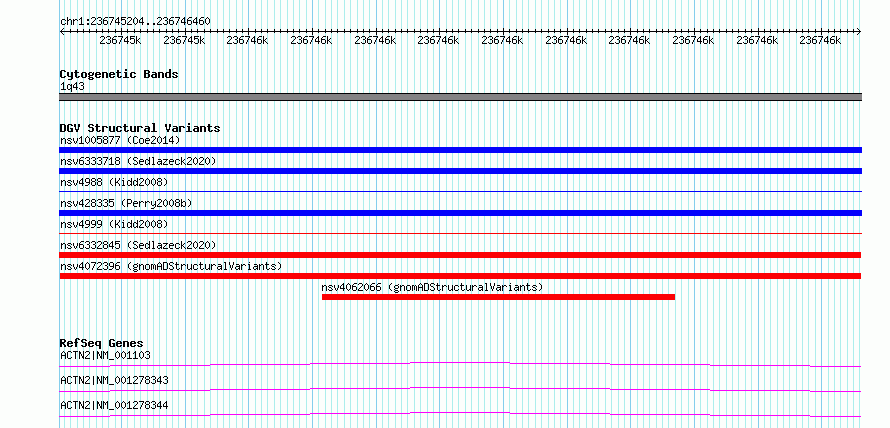The image size is (890, 428).
Task: Click the ACTN2|NM_001278343 magenta transcript line
Action: [460, 387]
